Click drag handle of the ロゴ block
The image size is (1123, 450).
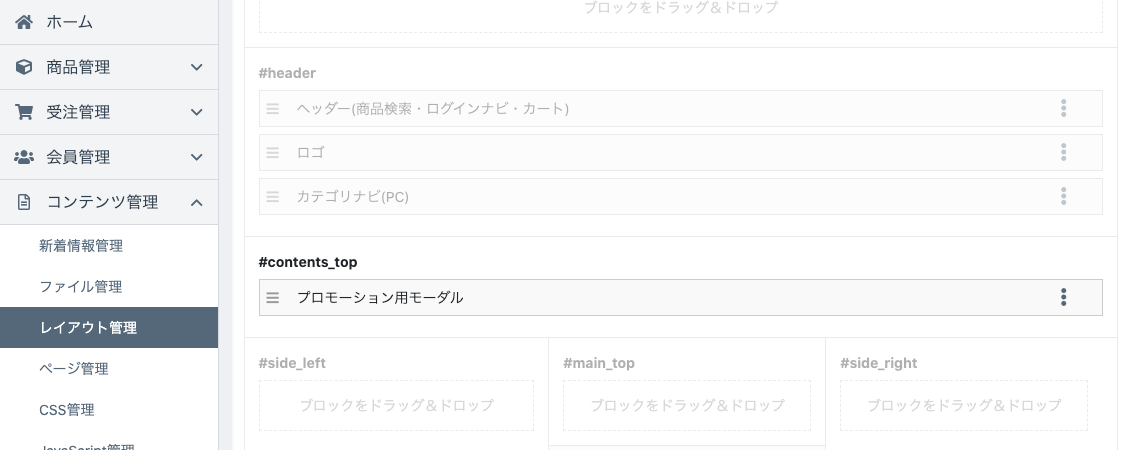tap(273, 152)
